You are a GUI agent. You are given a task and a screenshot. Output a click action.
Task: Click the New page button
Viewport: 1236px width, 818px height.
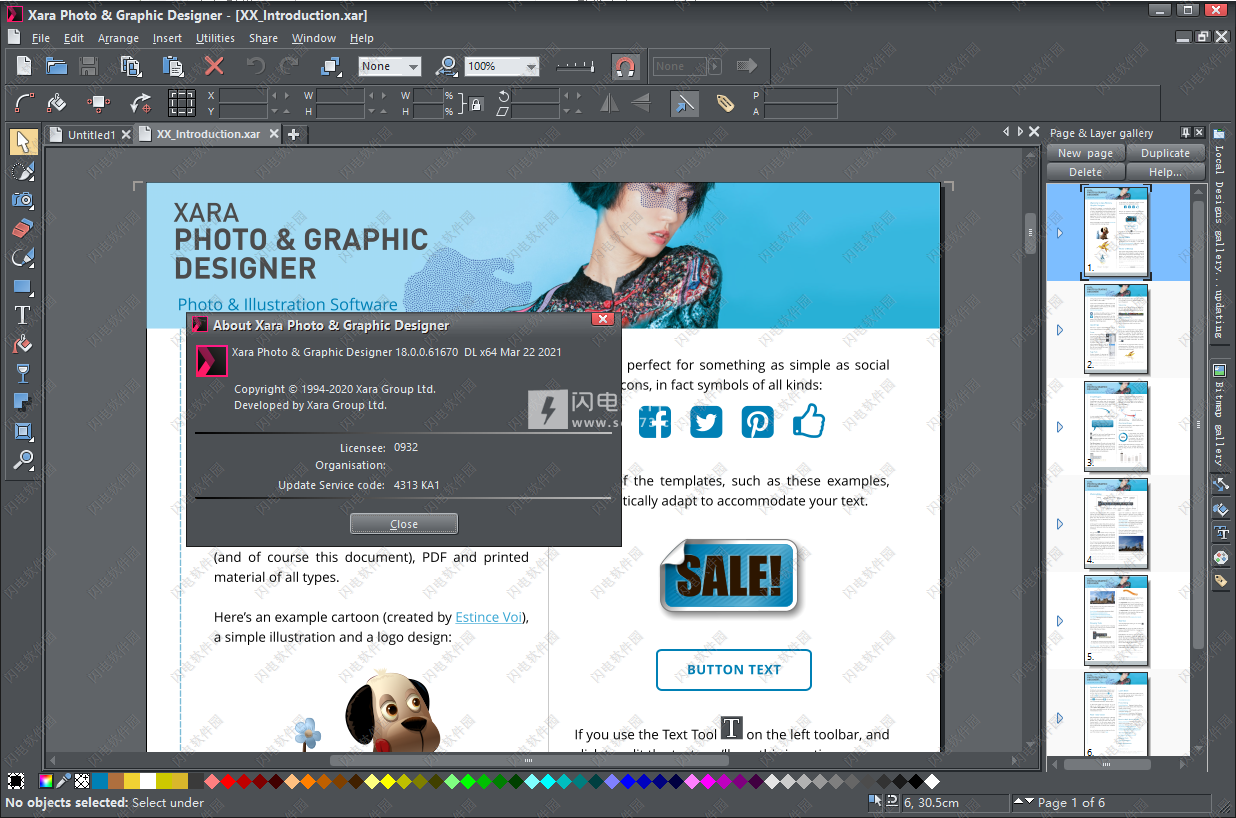[1086, 153]
